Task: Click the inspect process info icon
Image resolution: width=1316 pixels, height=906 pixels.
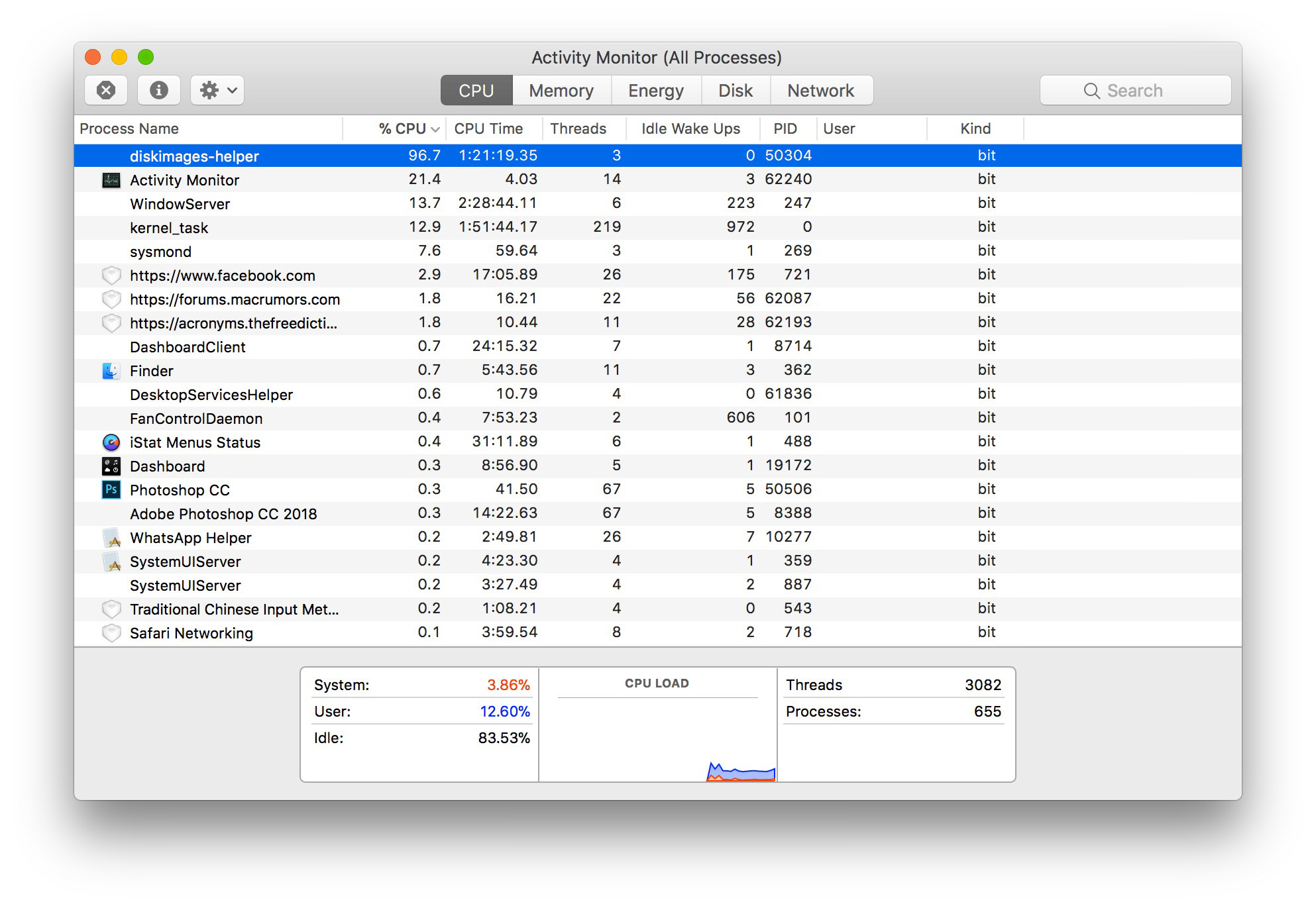Action: (159, 90)
